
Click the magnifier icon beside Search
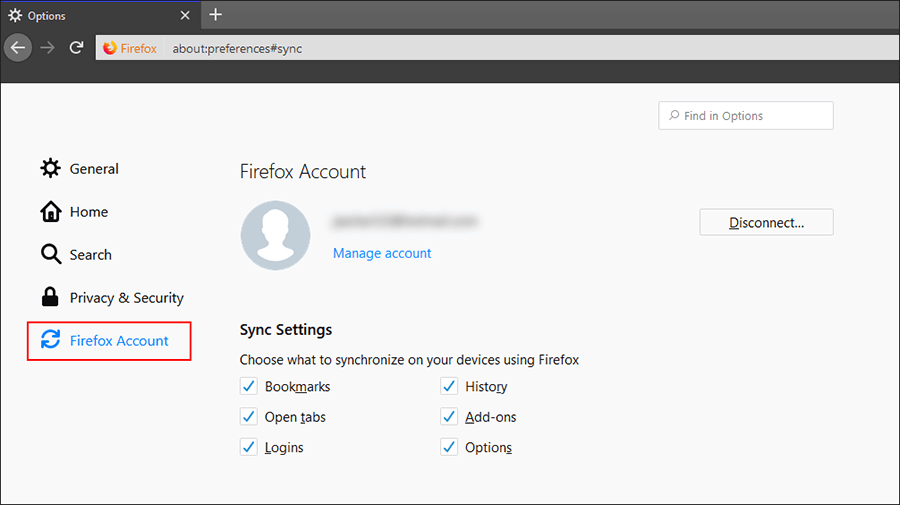(x=51, y=254)
